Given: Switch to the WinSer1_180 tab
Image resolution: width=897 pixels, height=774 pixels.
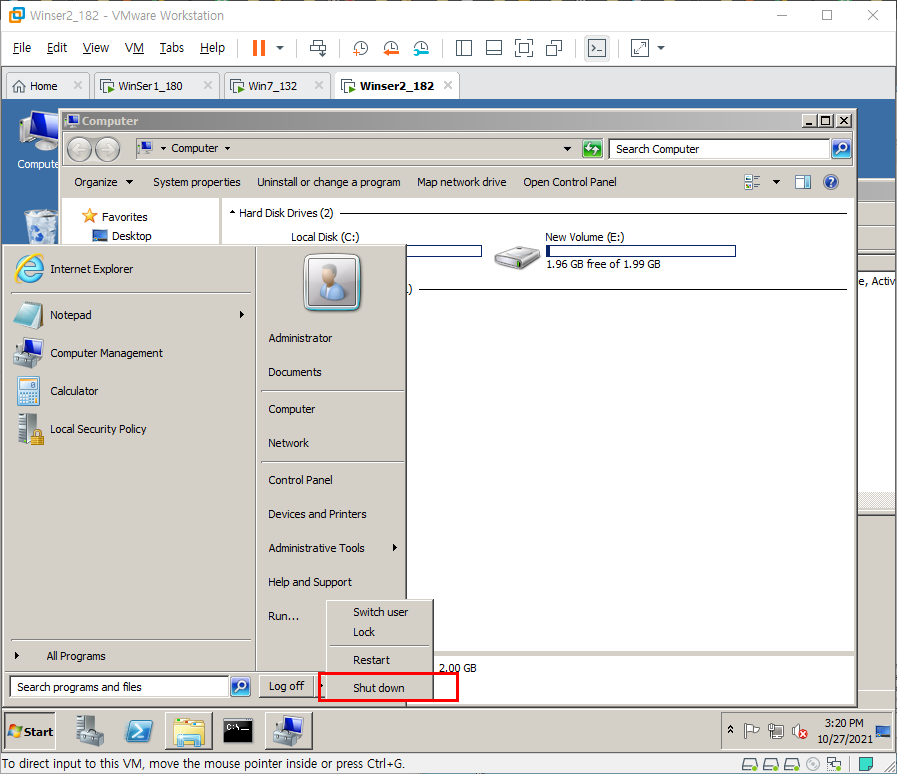Looking at the screenshot, I should point(150,86).
